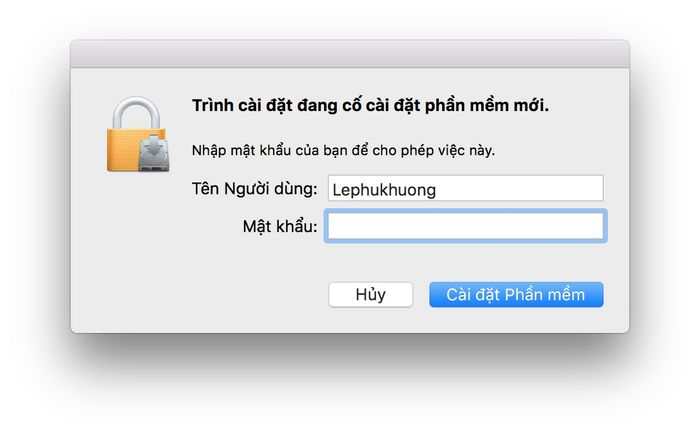Click the padlock's silver shackle
700x434 pixels.
(137, 106)
